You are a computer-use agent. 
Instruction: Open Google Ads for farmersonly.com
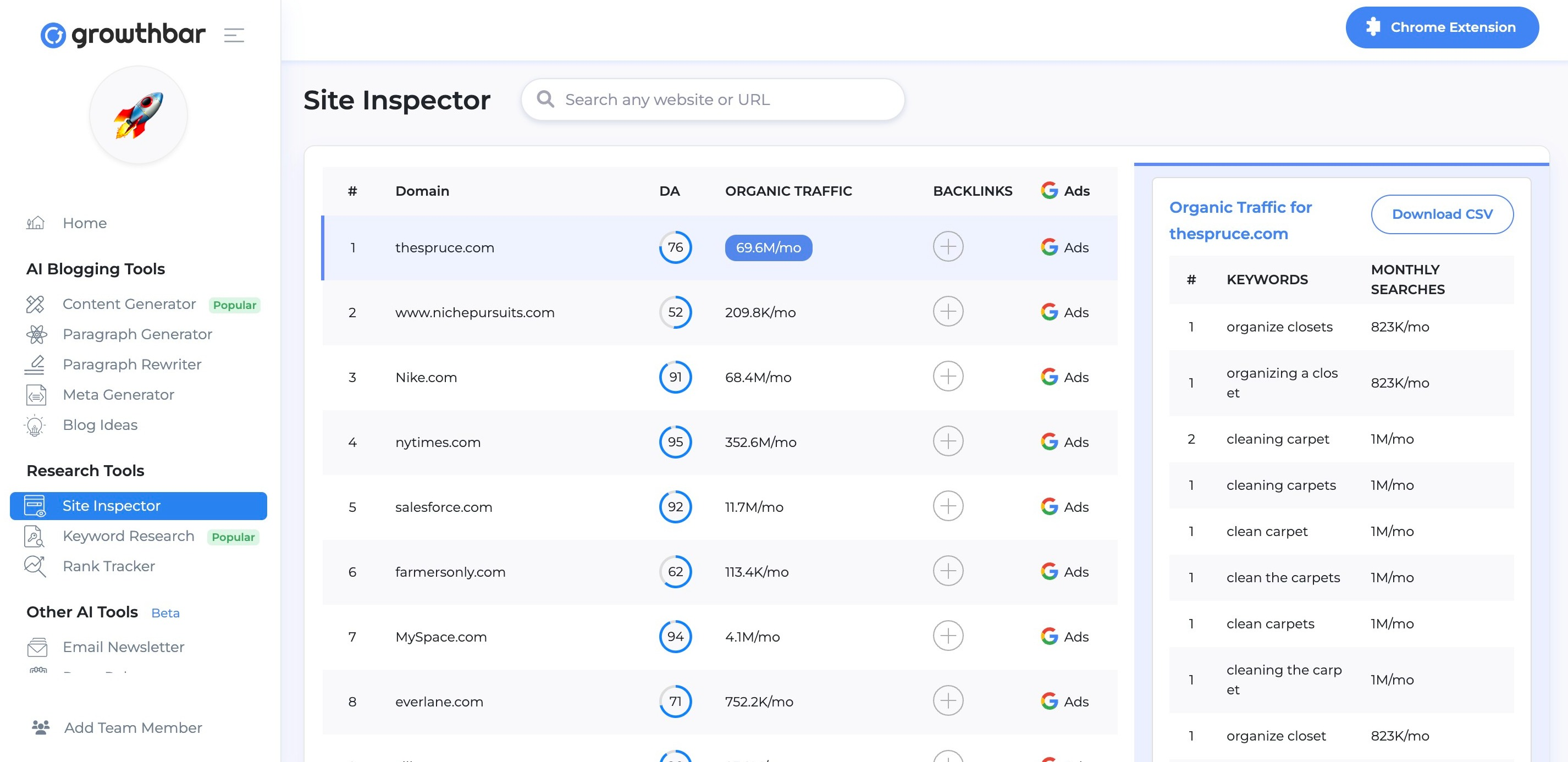pos(1064,572)
